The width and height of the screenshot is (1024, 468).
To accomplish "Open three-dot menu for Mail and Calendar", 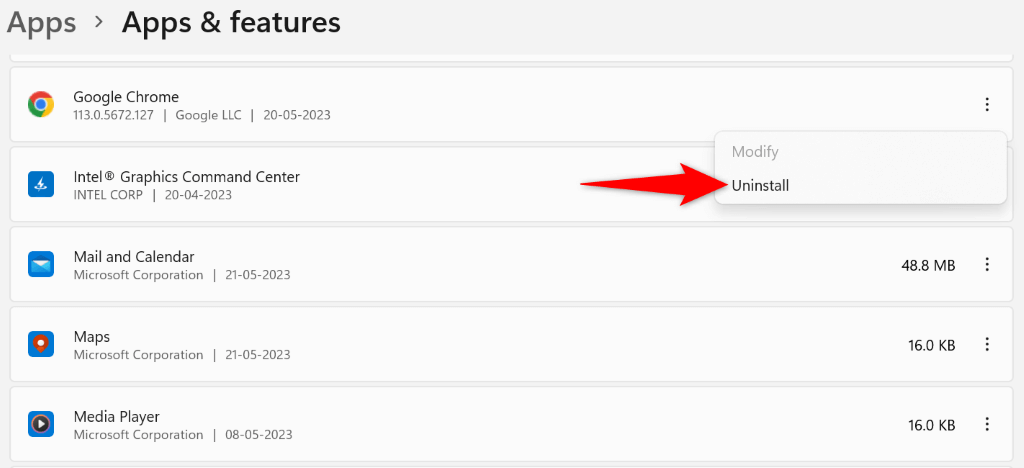I will point(987,264).
